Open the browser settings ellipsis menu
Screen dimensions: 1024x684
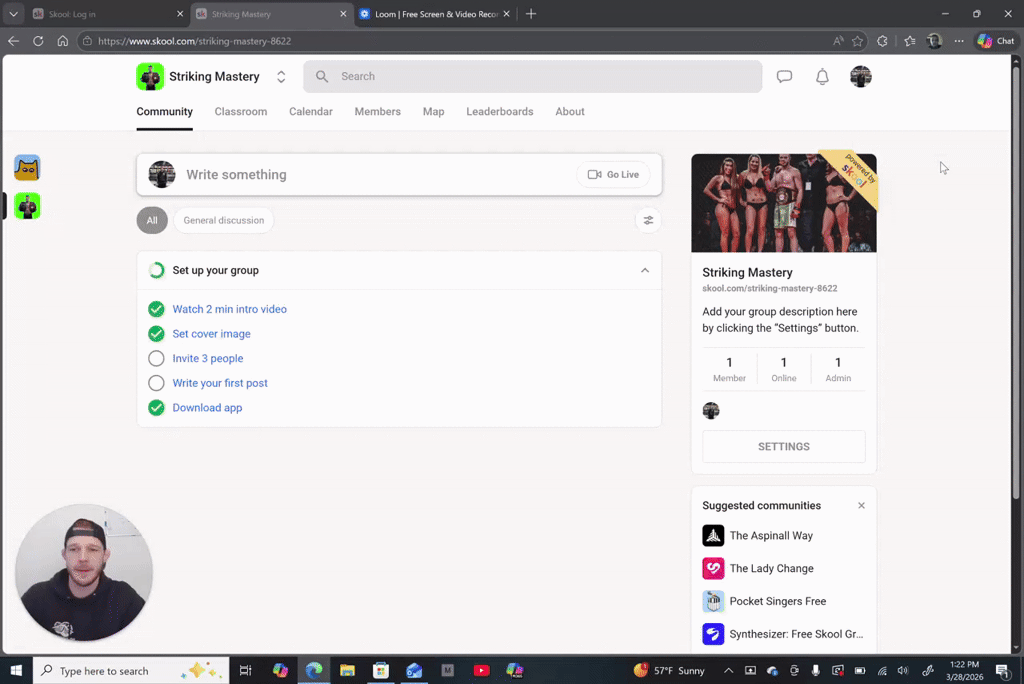(x=959, y=41)
